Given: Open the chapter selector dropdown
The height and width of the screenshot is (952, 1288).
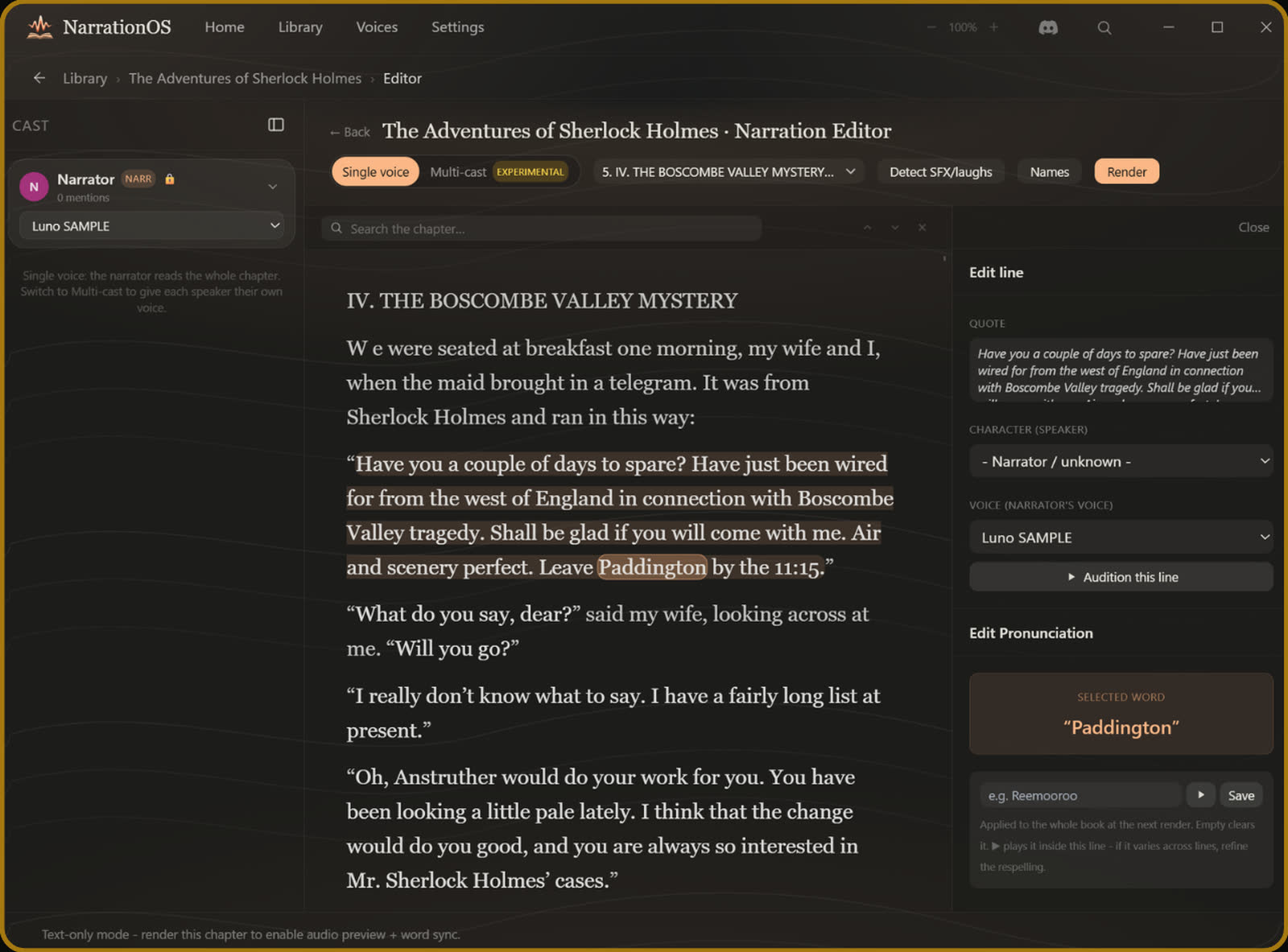Looking at the screenshot, I should (729, 171).
